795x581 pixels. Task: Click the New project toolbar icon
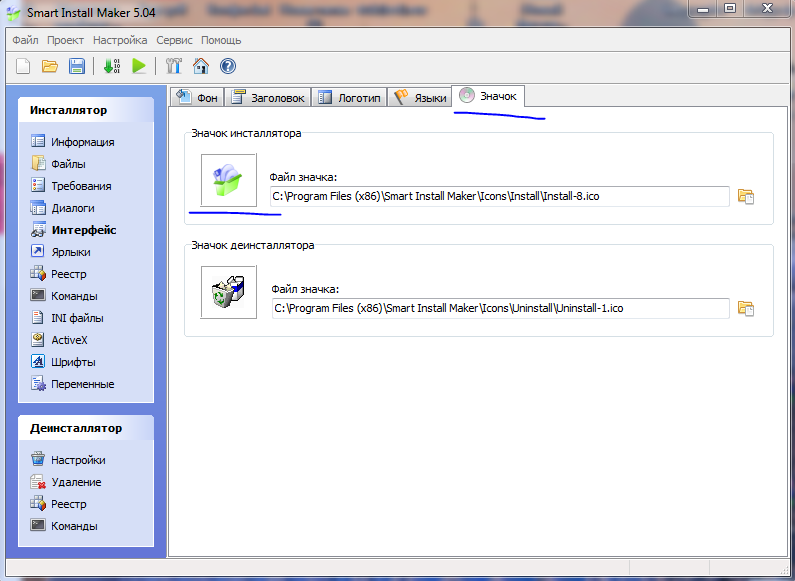[x=24, y=66]
